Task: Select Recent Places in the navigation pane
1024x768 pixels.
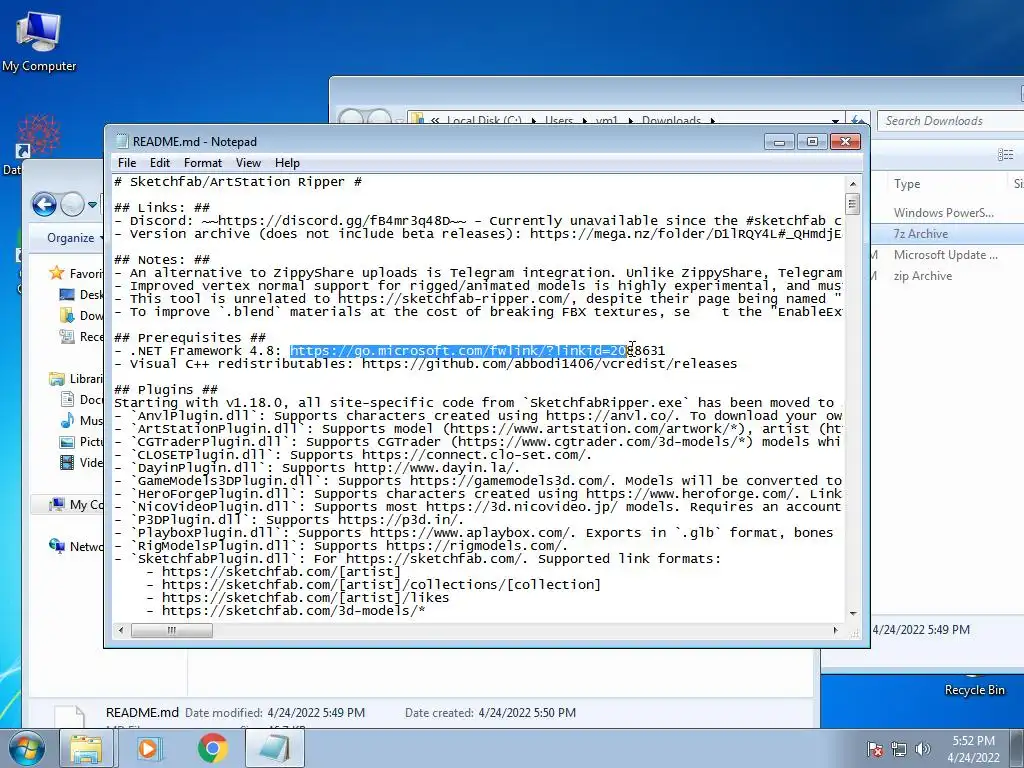Action: coord(81,336)
